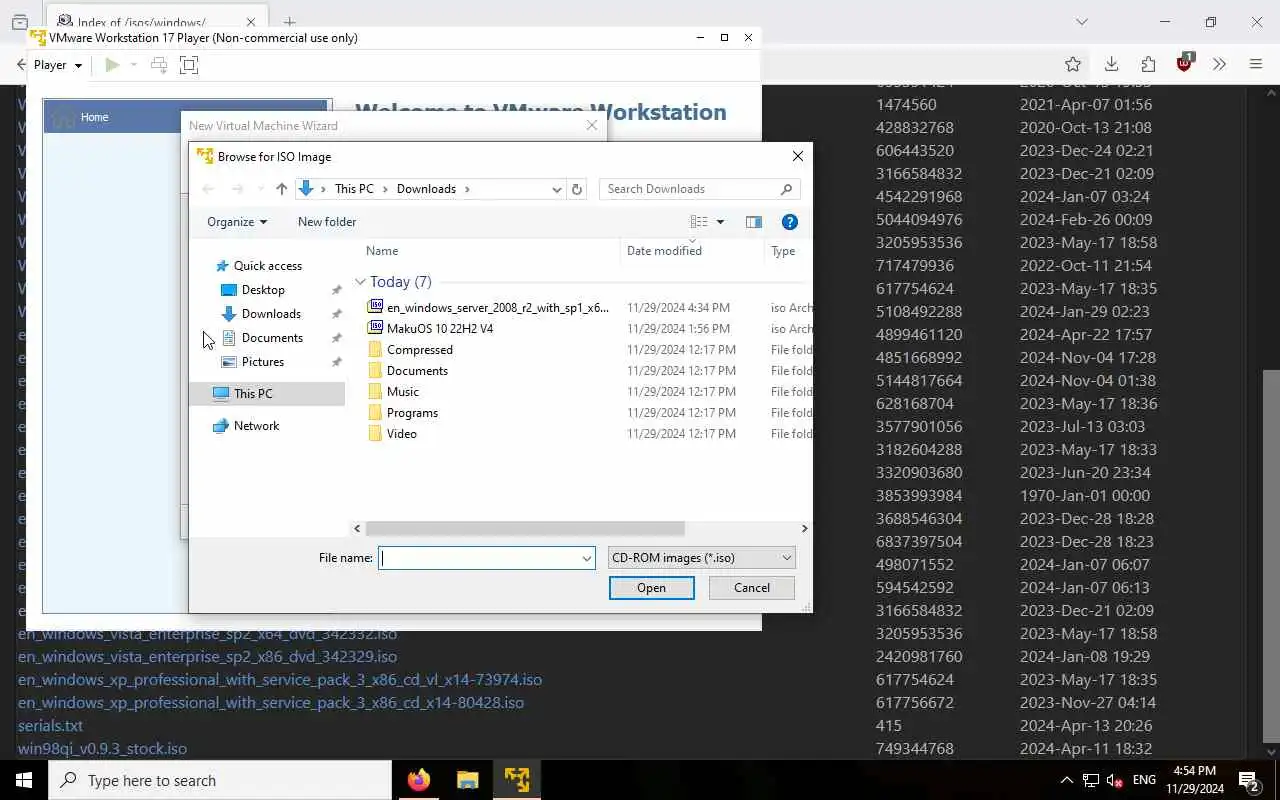
Task: Click VMware send Ctrl+Alt+Del icon
Action: pos(159,65)
